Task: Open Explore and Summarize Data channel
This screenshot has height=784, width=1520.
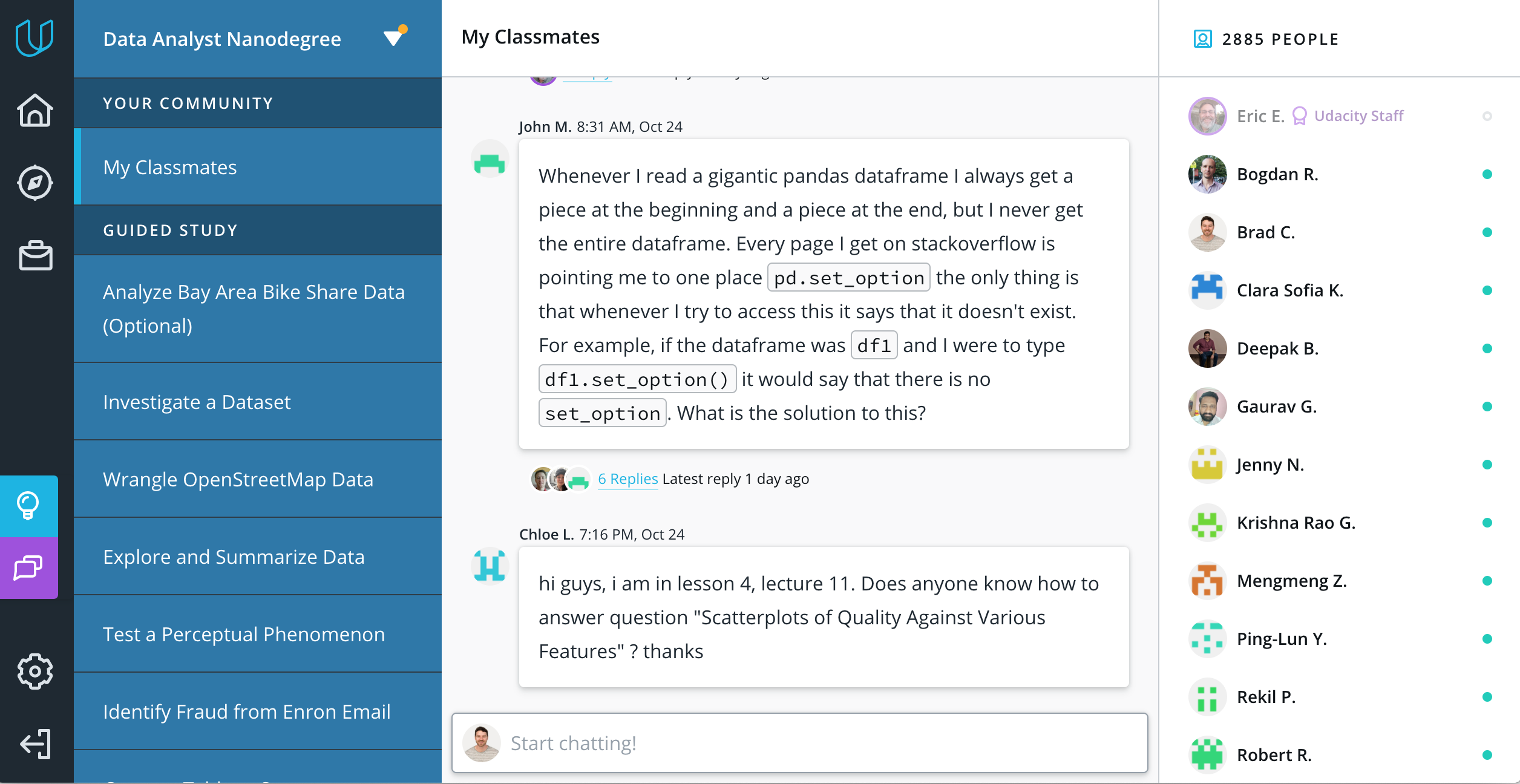Action: 234,557
